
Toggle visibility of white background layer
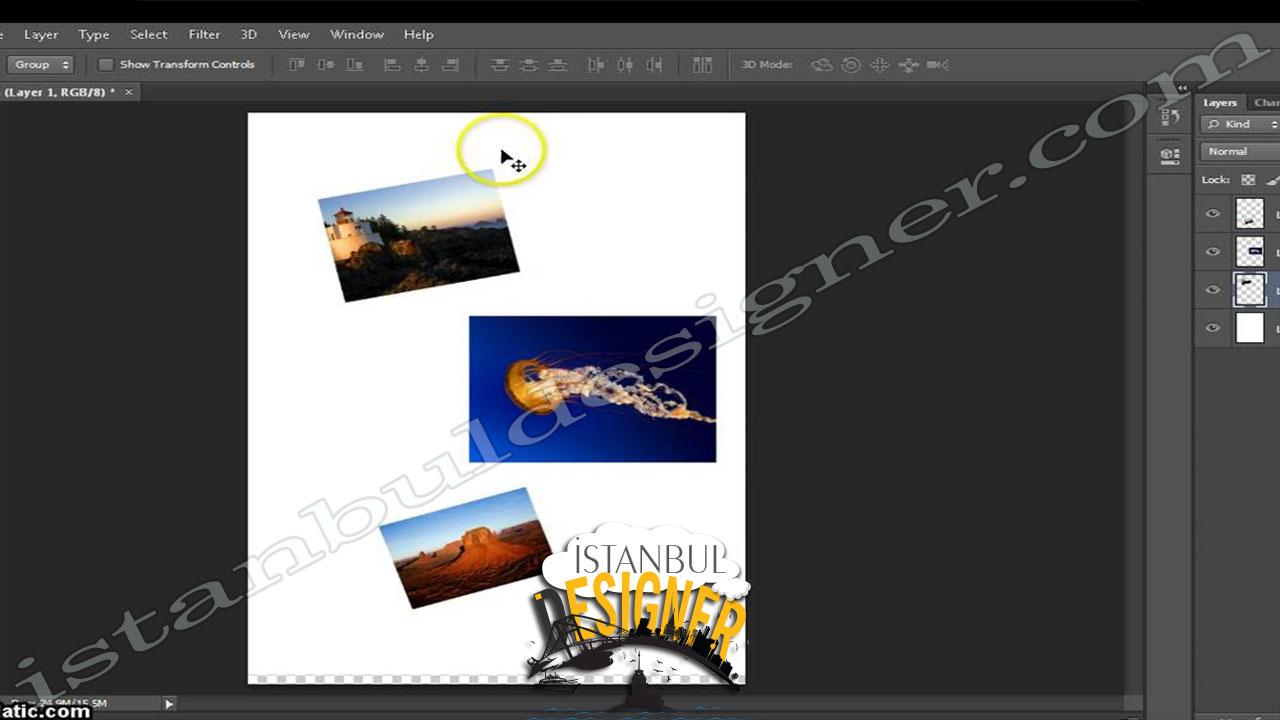1213,328
